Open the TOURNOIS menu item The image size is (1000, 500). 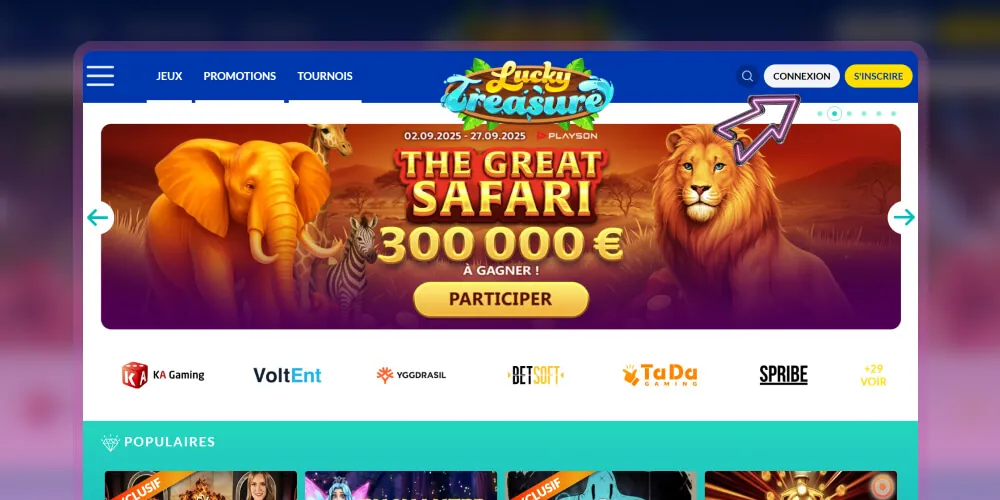pyautogui.click(x=325, y=76)
